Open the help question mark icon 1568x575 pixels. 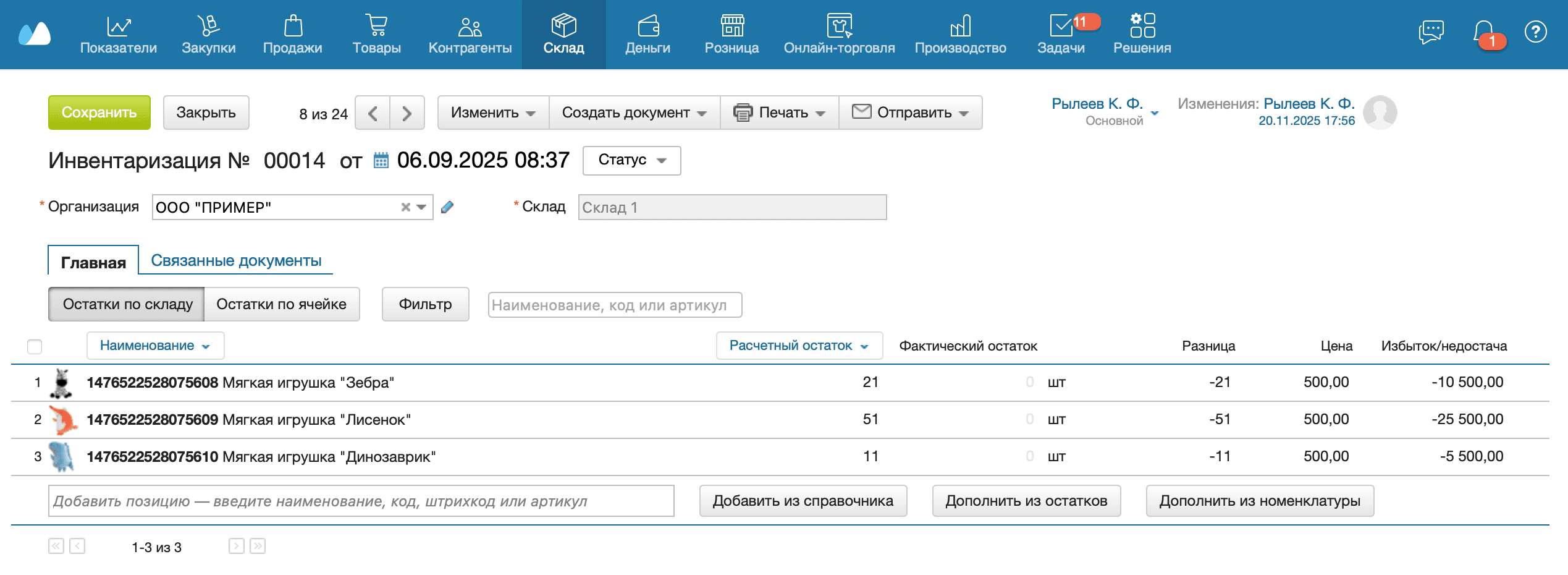click(1535, 32)
